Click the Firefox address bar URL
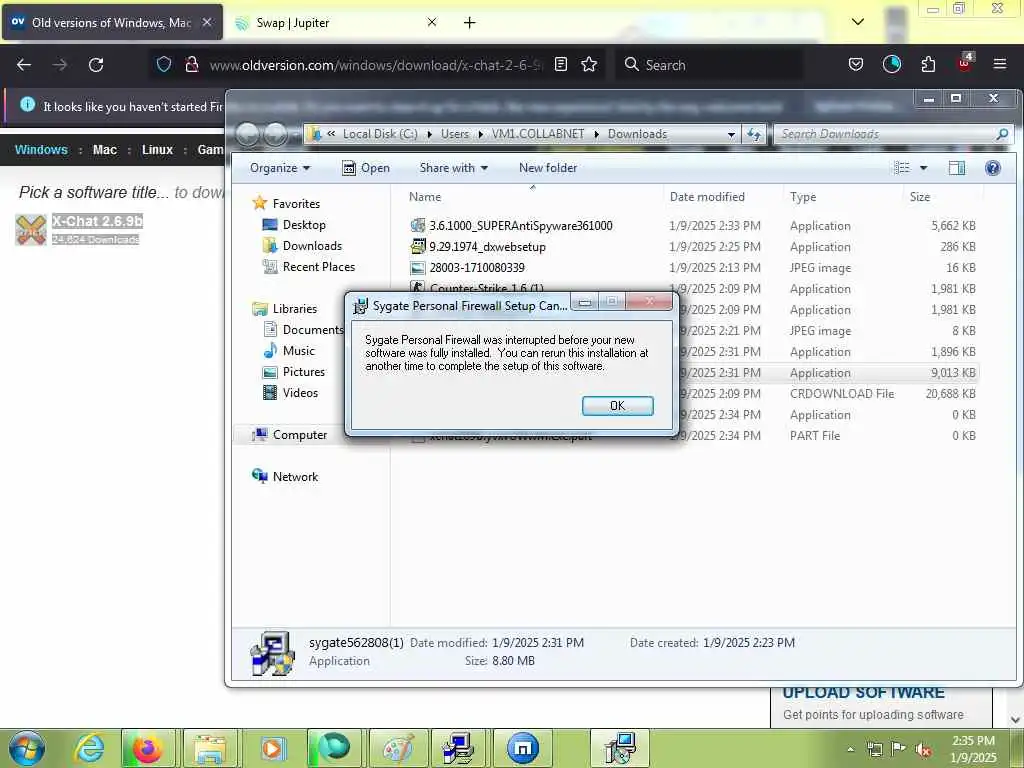1024x768 pixels. (x=376, y=65)
